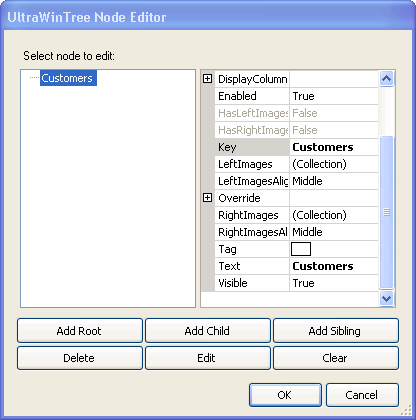Delete the selected node
Image resolution: width=416 pixels, height=420 pixels.
(x=80, y=358)
